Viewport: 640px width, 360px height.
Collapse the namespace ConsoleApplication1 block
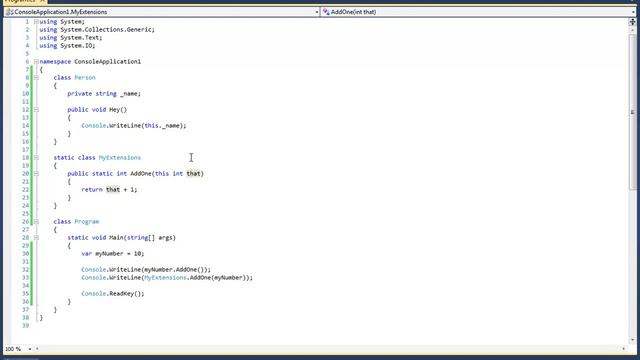click(x=36, y=62)
